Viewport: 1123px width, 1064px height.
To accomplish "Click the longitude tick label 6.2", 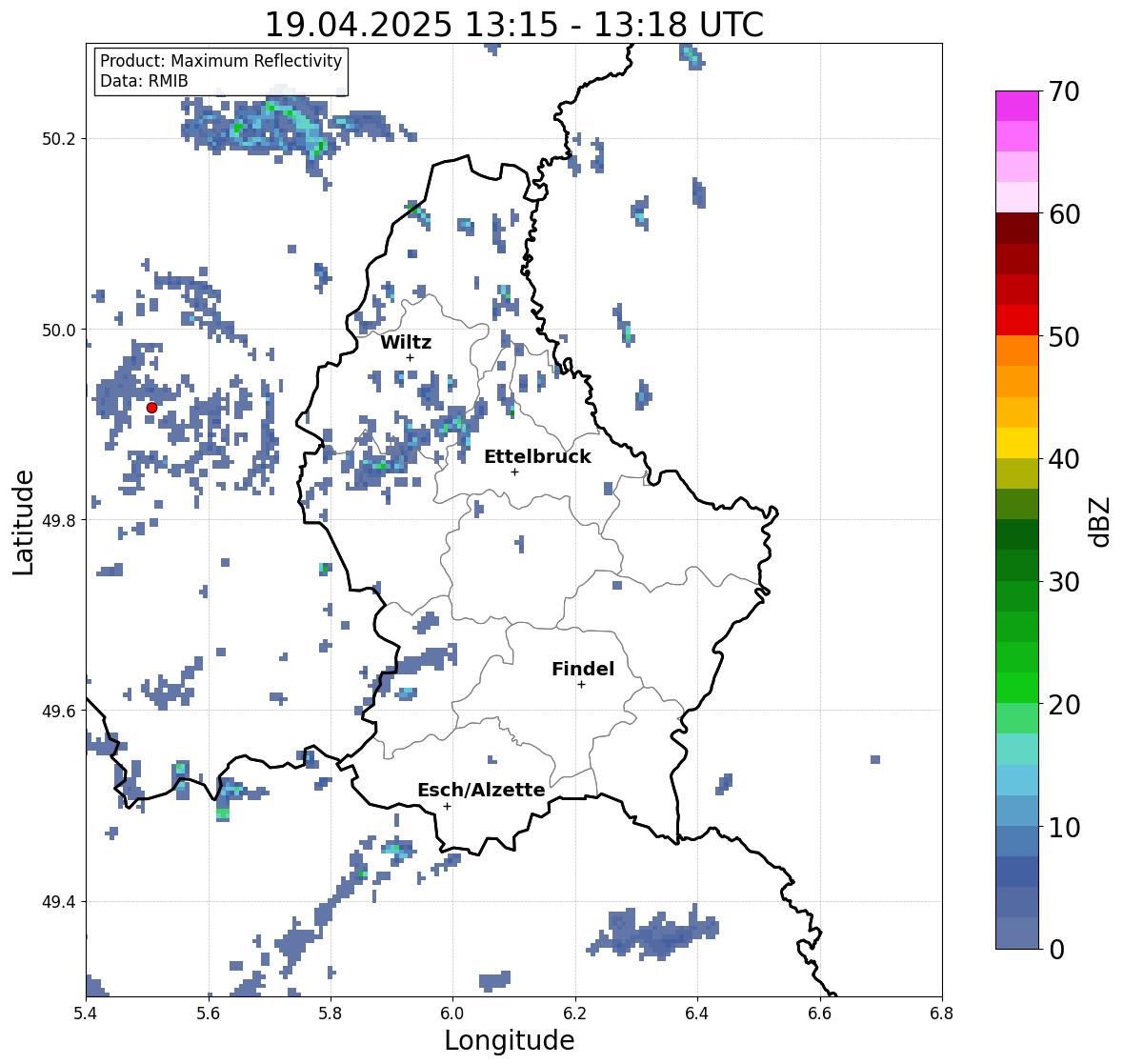I will (575, 1014).
